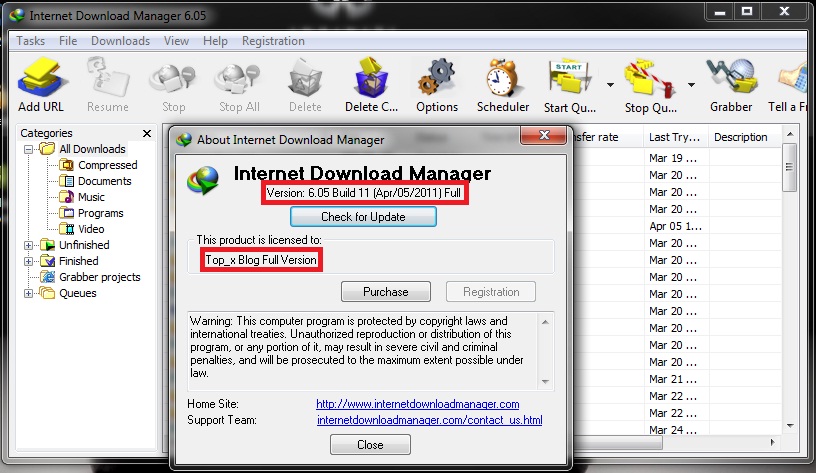Image resolution: width=816 pixels, height=473 pixels.
Task: Select the Documents category
Action: point(95,181)
